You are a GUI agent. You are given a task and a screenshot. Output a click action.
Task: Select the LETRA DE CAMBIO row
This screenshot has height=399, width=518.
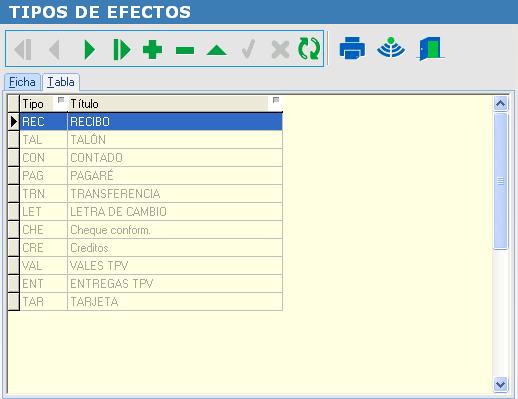click(x=151, y=212)
